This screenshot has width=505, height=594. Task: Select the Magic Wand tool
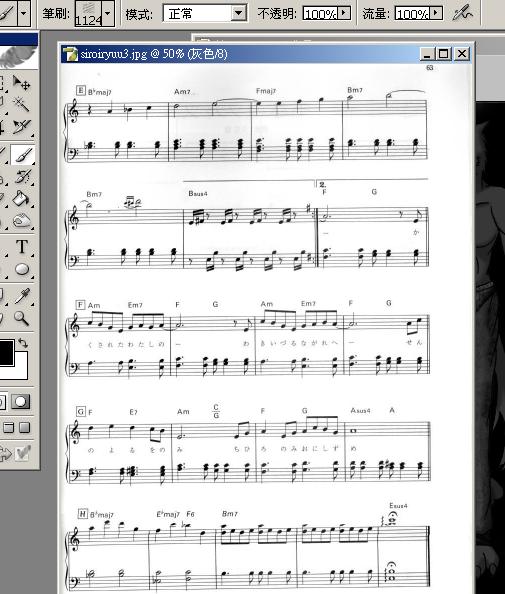point(21,103)
